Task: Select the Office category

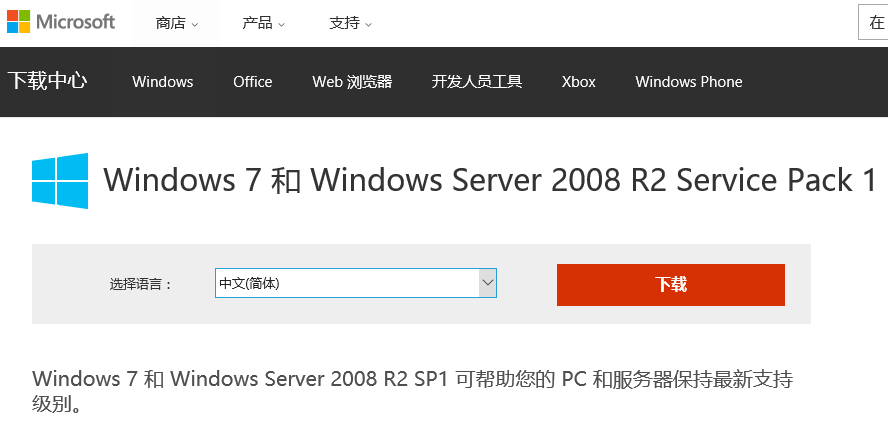Action: click(x=253, y=82)
